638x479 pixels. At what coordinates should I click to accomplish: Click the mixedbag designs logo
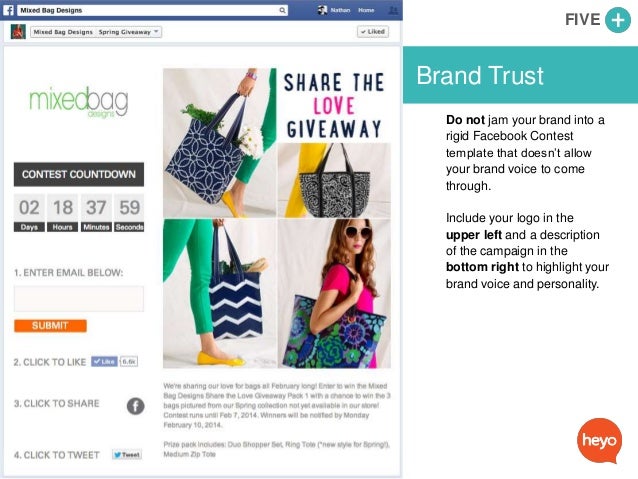[x=79, y=102]
